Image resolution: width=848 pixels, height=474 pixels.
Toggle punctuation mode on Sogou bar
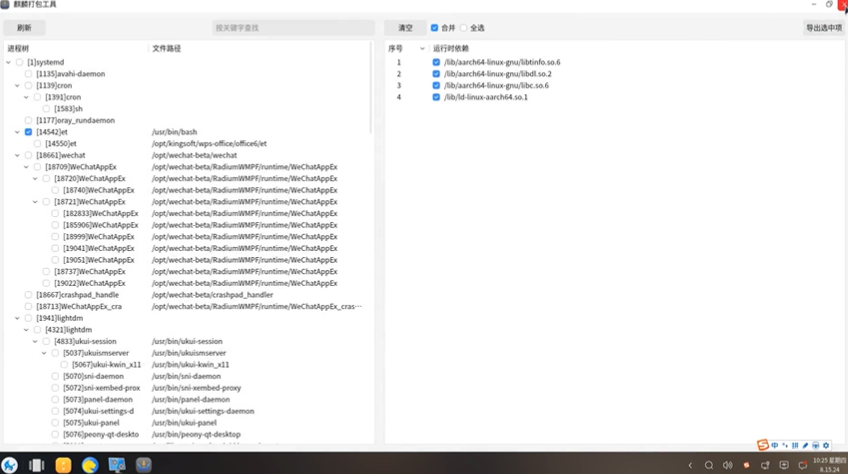(785, 445)
